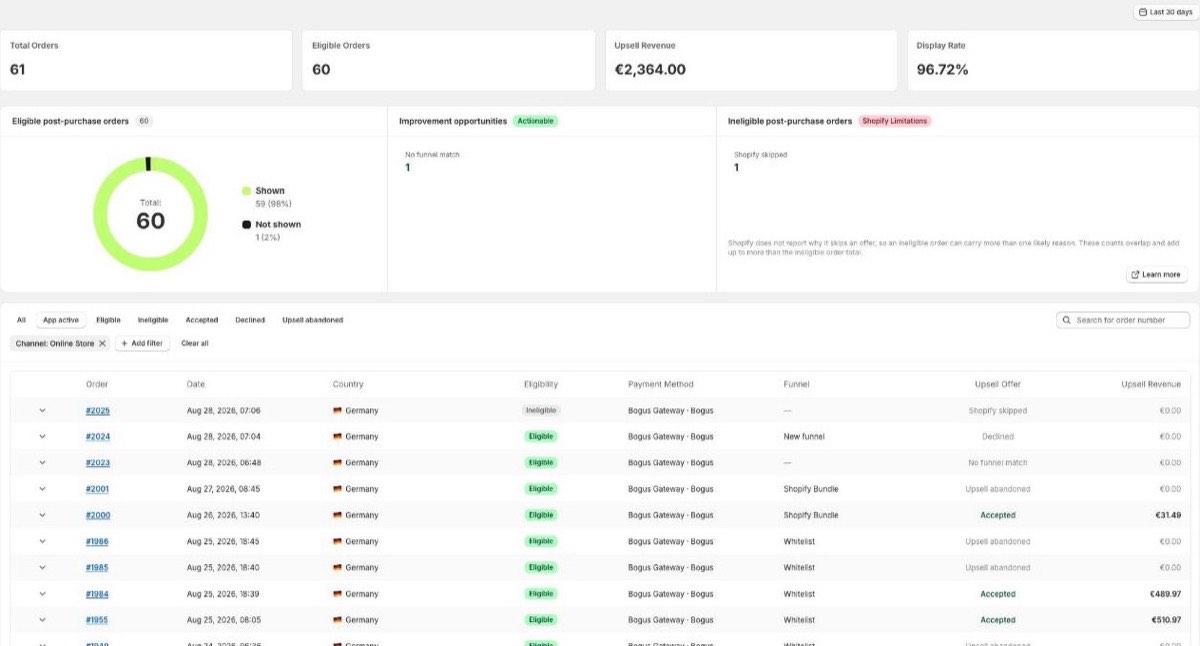The height and width of the screenshot is (646, 1200).
Task: Open order link #1986
Action: click(97, 541)
